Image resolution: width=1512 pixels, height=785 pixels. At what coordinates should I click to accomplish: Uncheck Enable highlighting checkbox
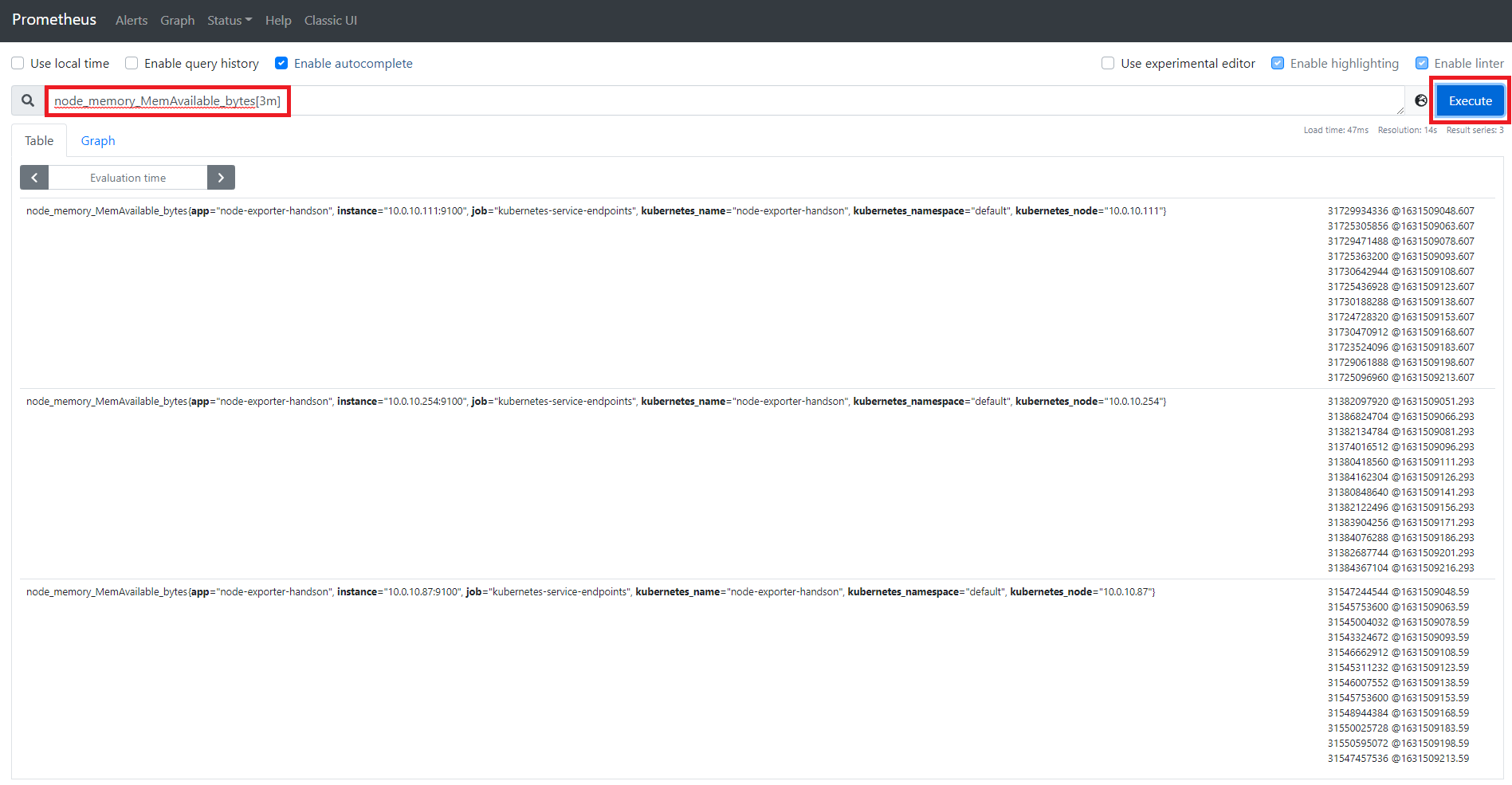1278,63
